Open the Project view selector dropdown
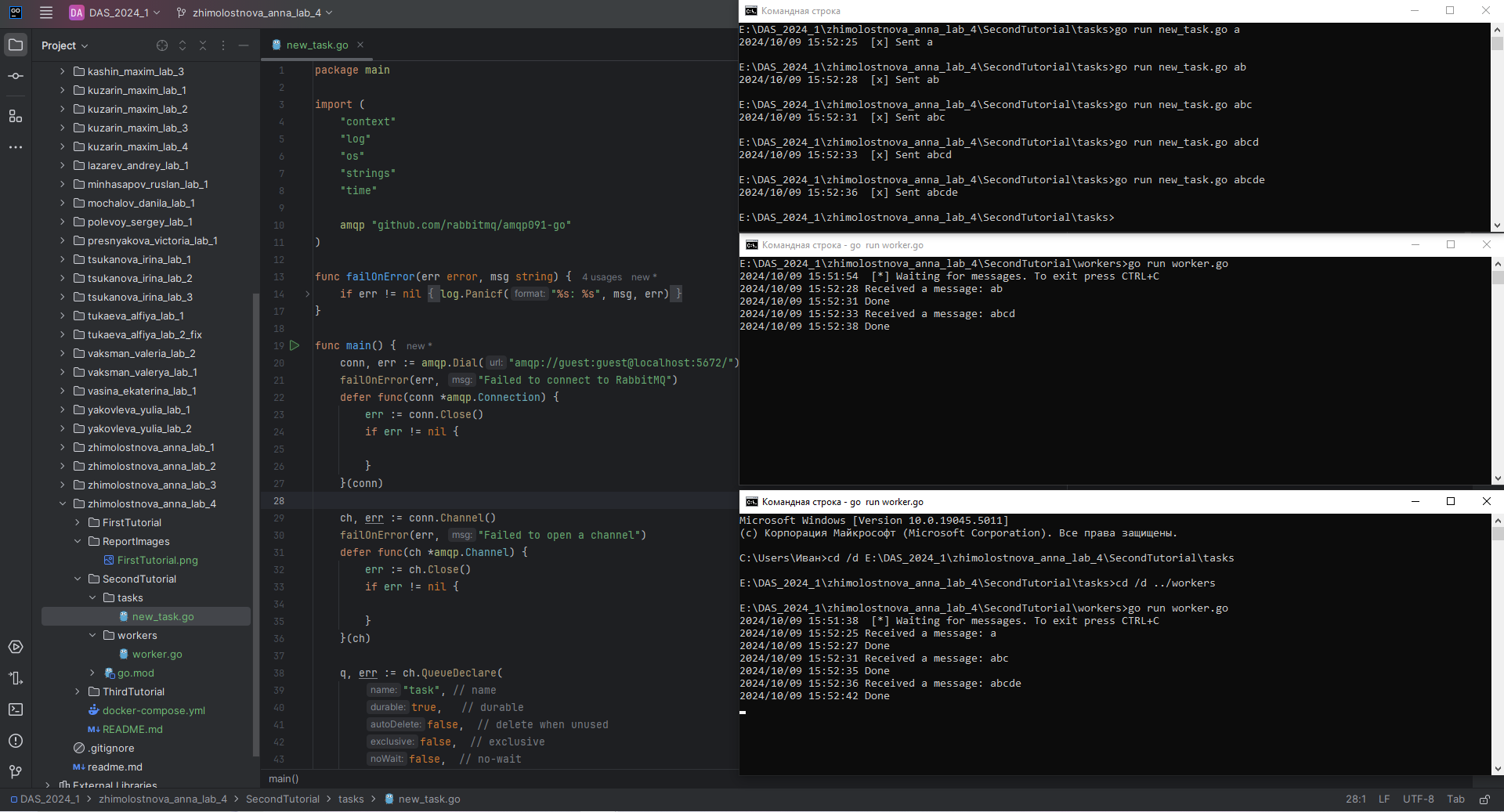The width and height of the screenshot is (1504, 812). (x=65, y=45)
